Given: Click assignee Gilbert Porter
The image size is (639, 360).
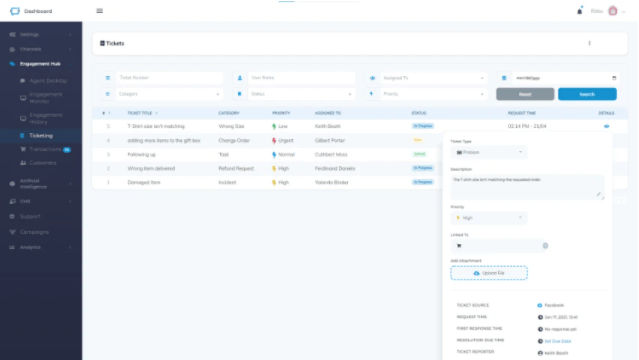Looking at the screenshot, I should pos(330,141).
